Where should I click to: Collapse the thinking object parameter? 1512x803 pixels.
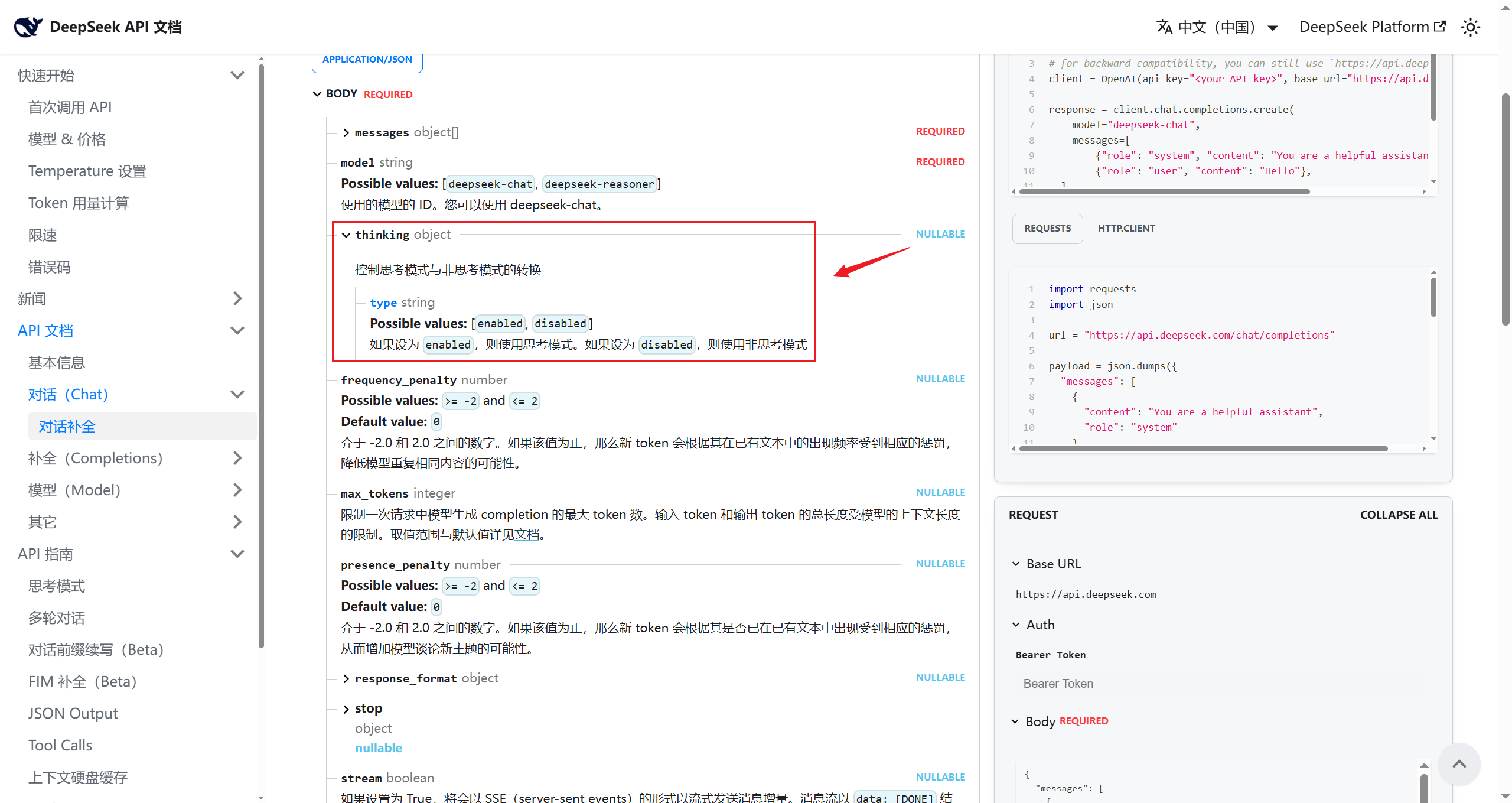[x=346, y=235]
